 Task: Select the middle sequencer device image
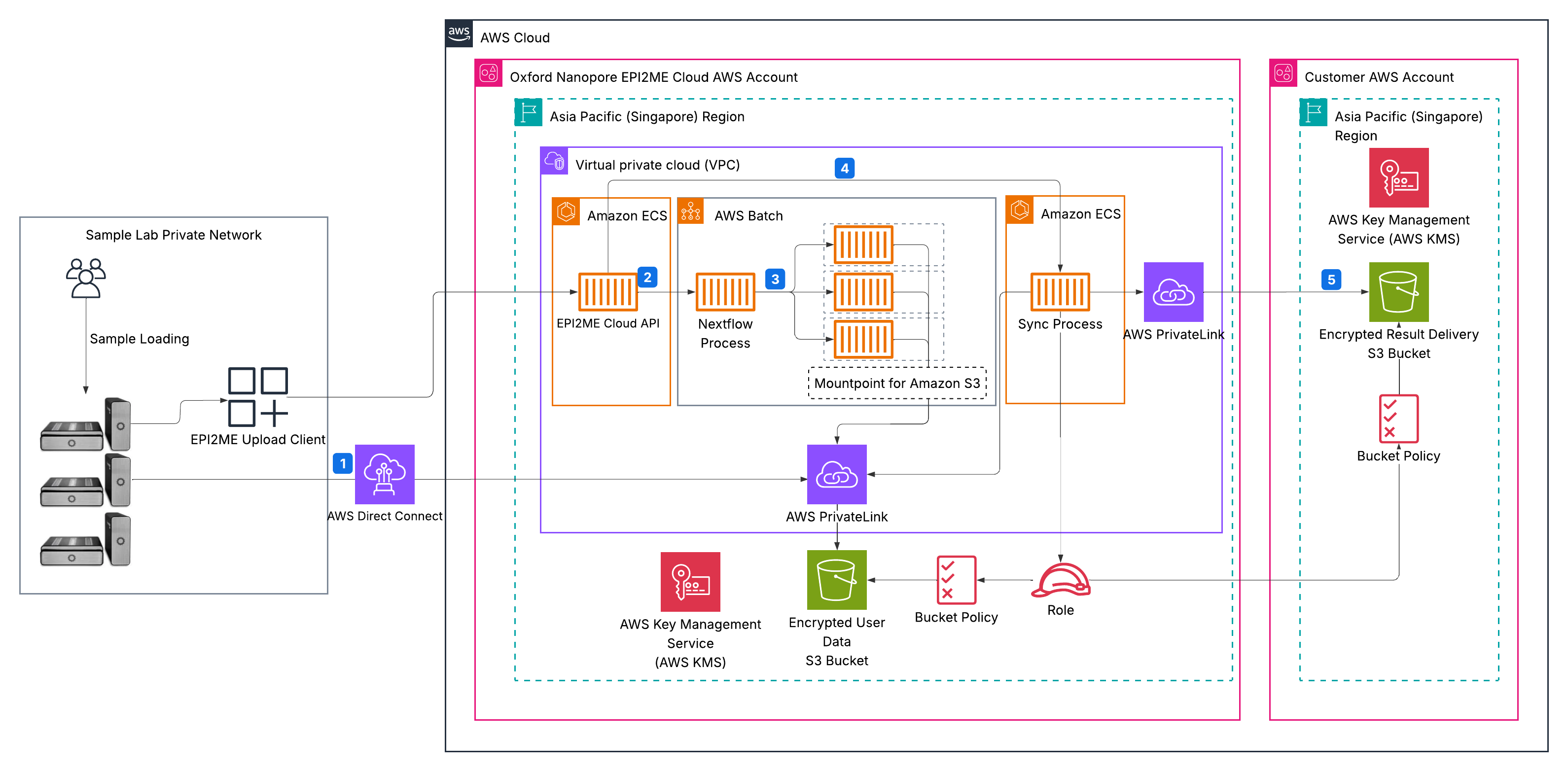pos(85,480)
